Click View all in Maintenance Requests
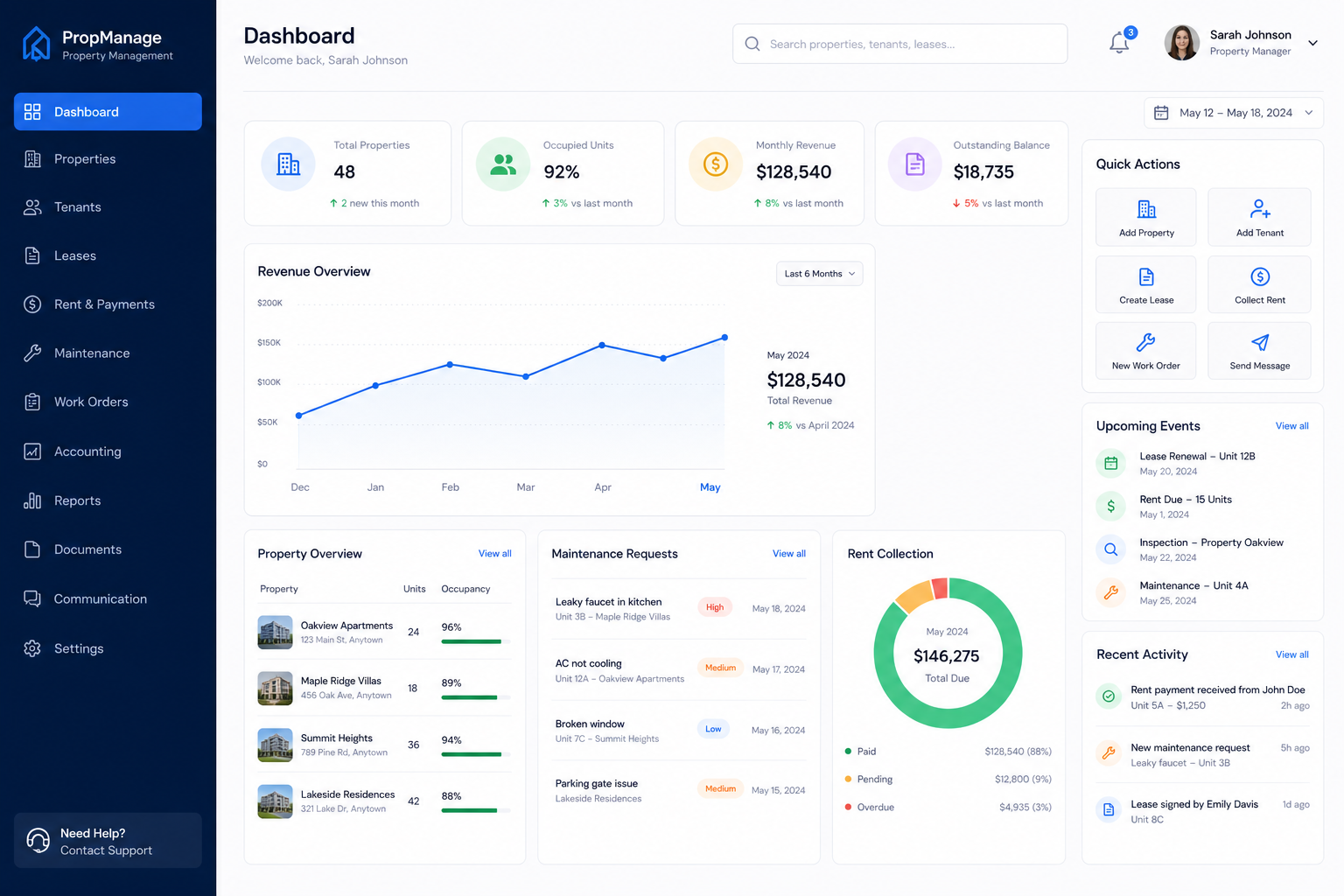This screenshot has height=896, width=1344. click(x=789, y=554)
